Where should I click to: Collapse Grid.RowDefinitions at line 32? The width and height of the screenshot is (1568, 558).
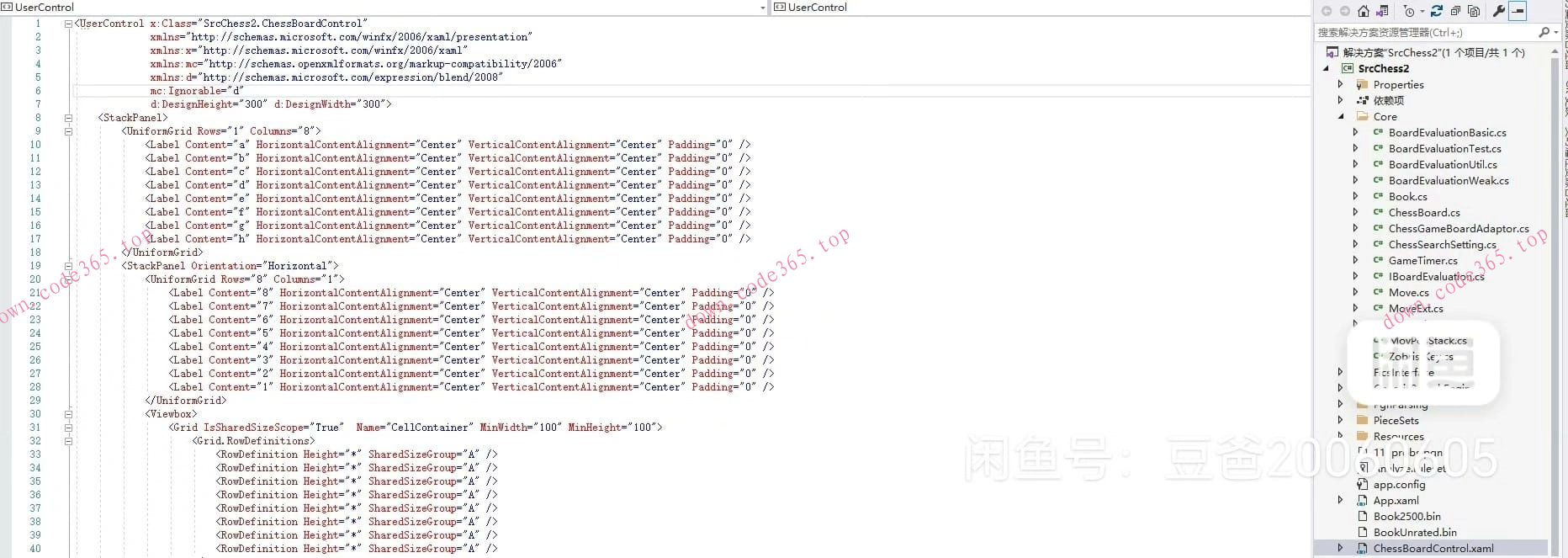click(x=68, y=441)
